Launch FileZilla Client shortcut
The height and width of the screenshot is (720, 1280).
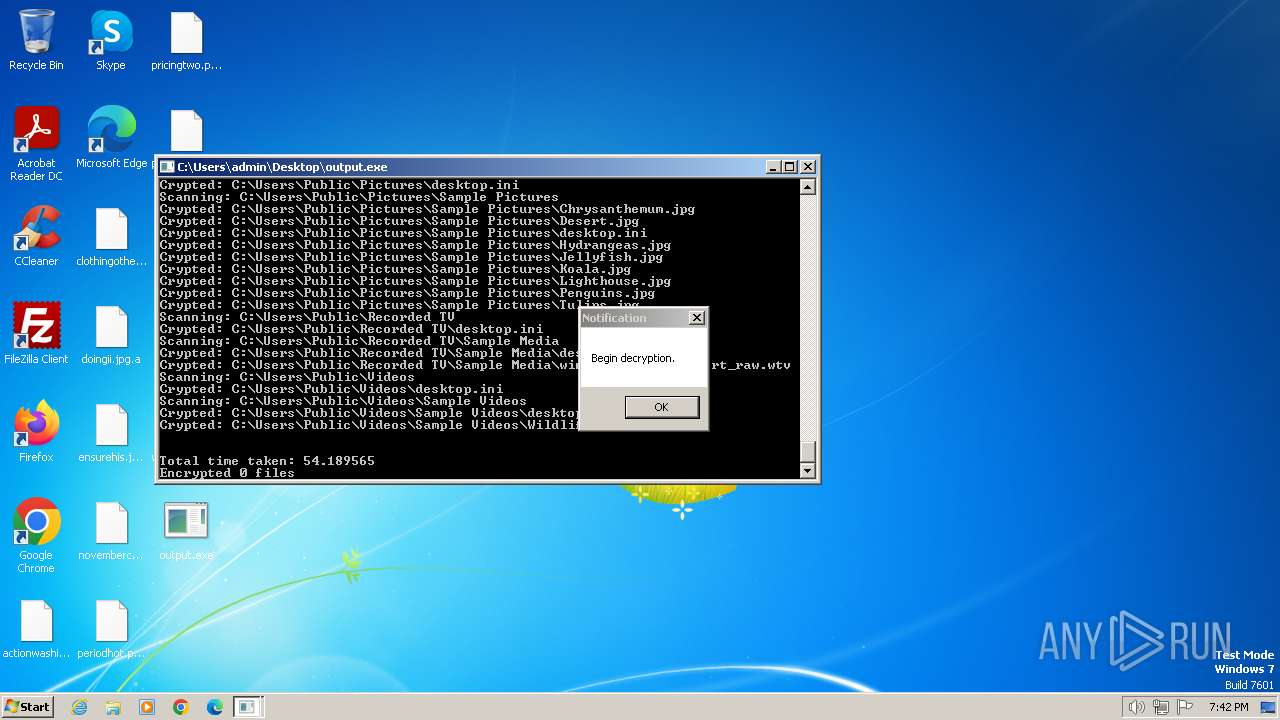tap(36, 334)
